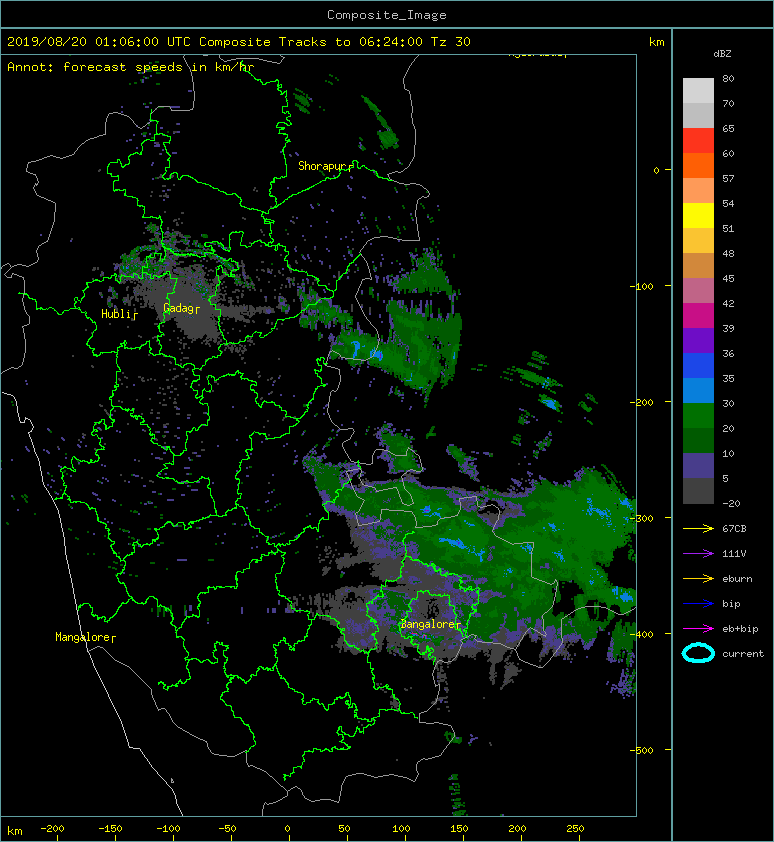This screenshot has width=774, height=842.
Task: Click the 42-45 dBZ dusty pink swatch
Action: click(698, 291)
